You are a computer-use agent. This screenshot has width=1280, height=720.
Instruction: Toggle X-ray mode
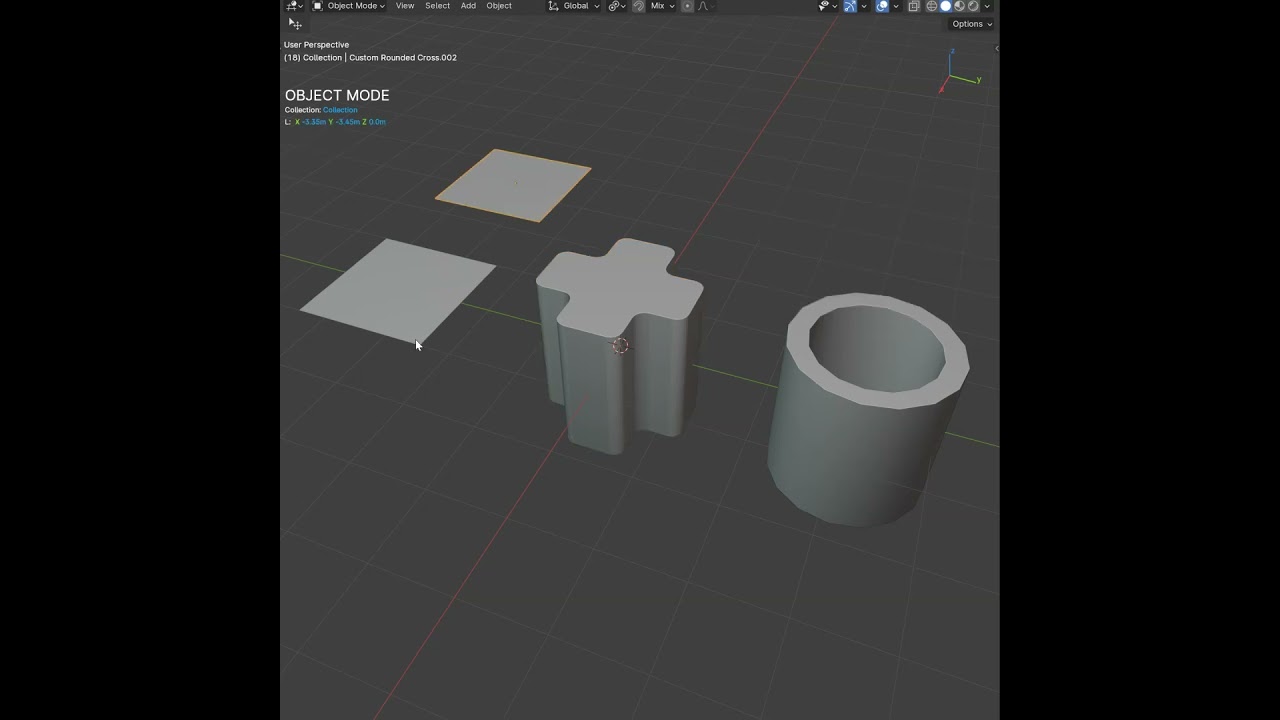point(914,6)
